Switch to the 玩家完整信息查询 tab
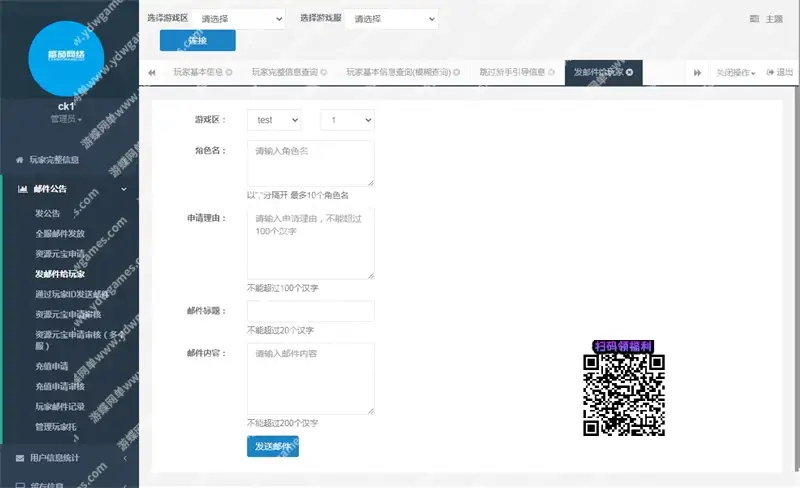Screen dimensions: 800x488 point(285,72)
